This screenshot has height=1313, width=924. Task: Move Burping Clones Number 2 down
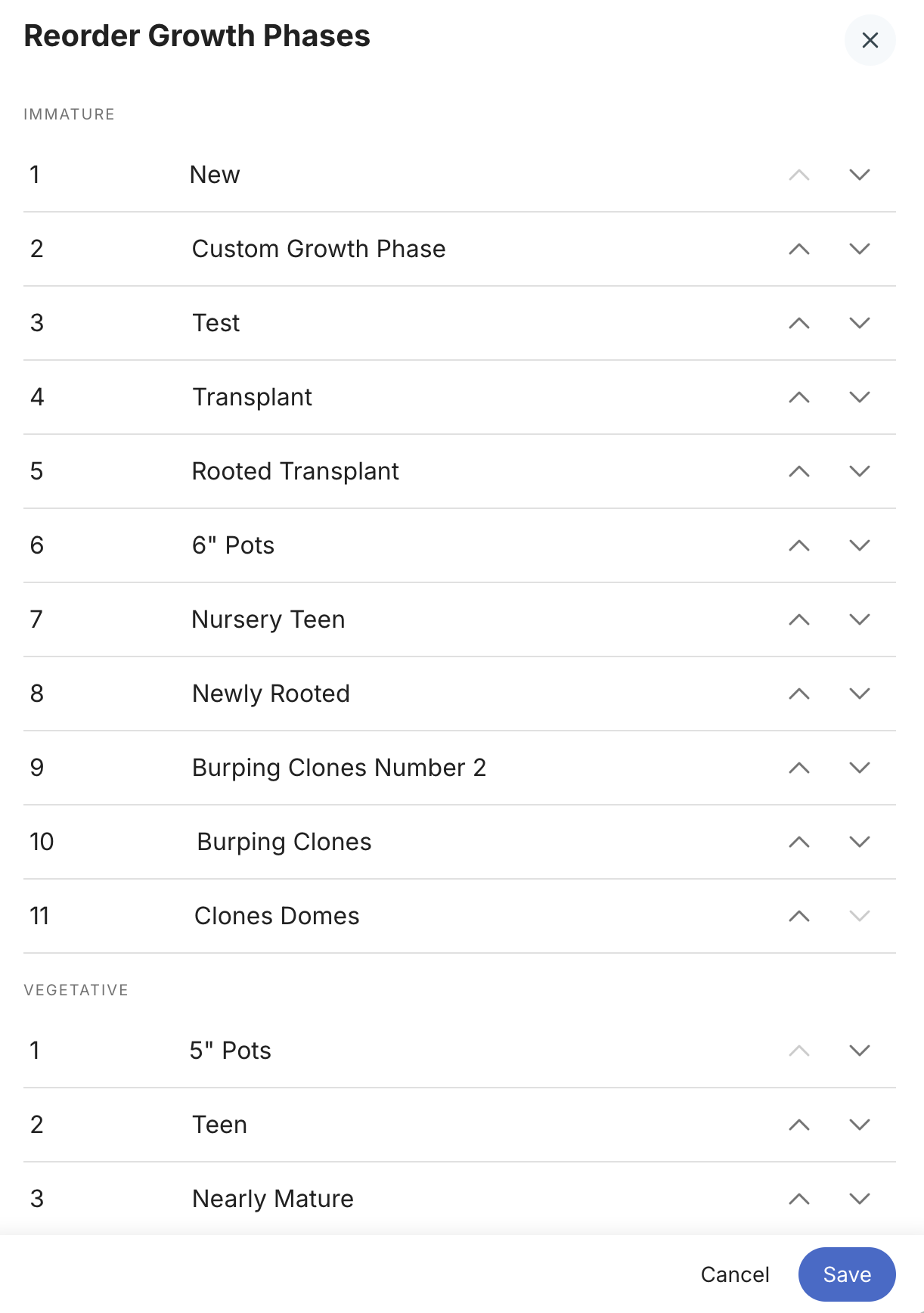[x=860, y=768]
